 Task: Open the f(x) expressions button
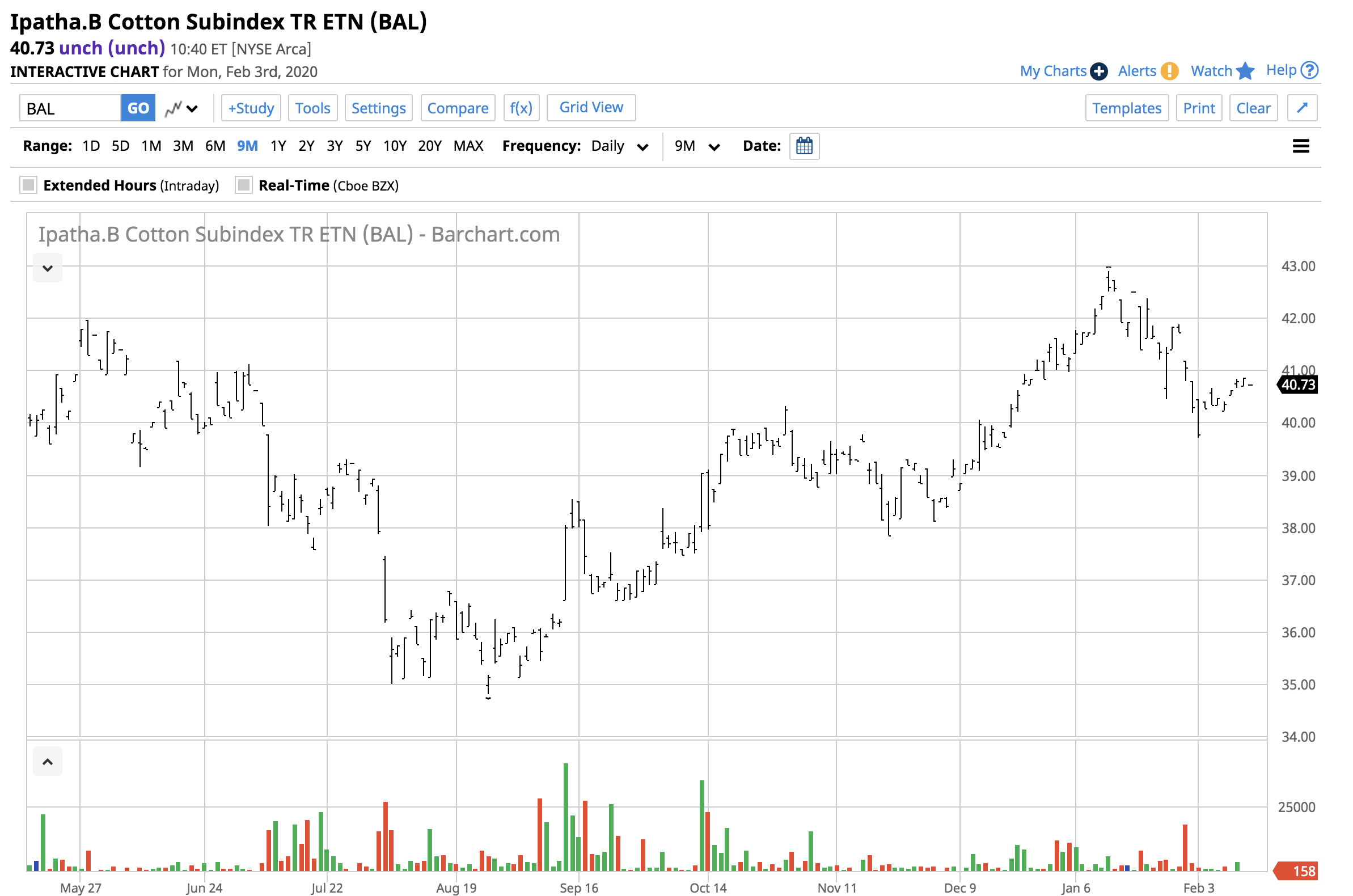(521, 108)
